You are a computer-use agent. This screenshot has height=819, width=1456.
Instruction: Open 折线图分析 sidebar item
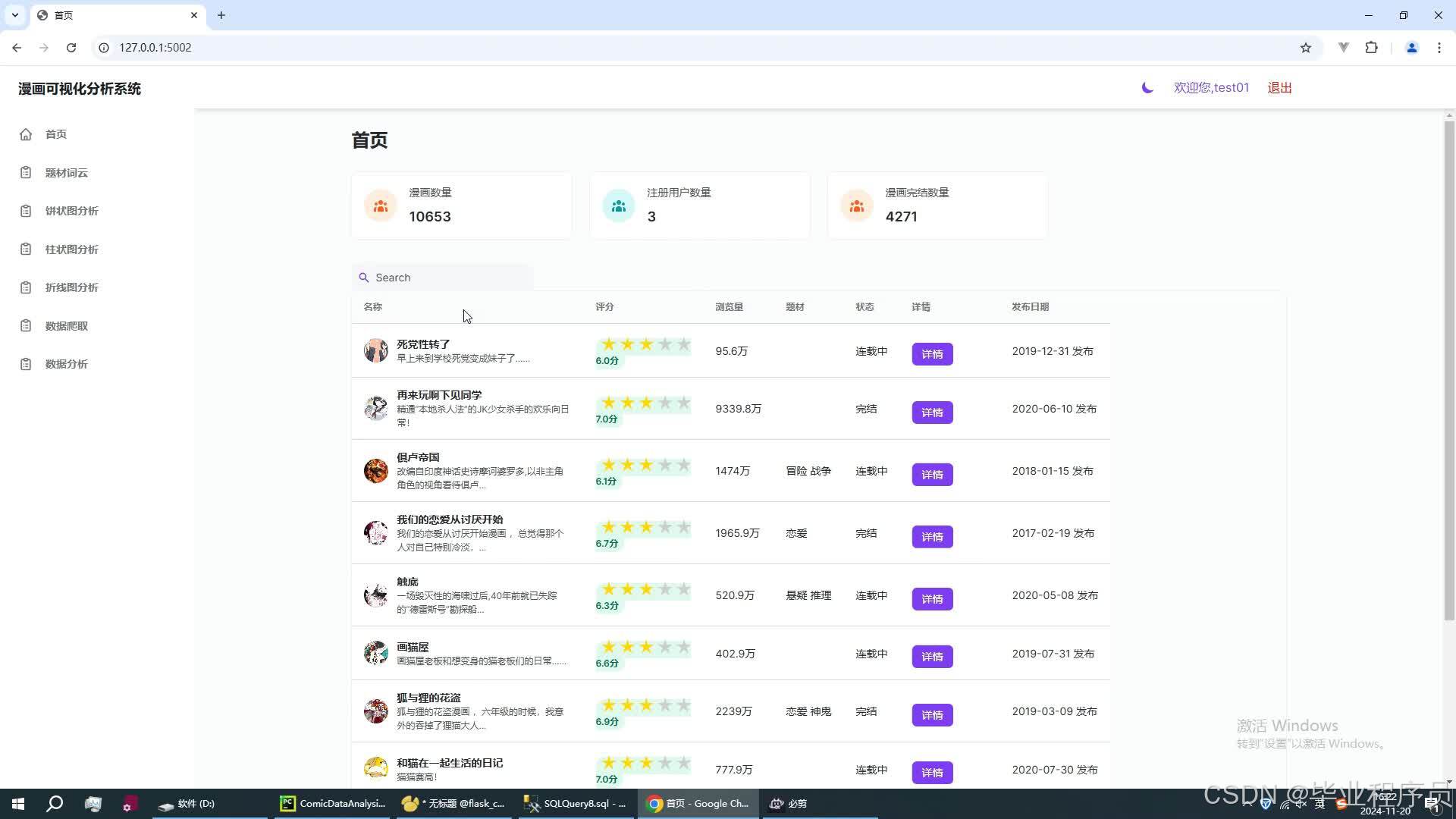tap(71, 287)
